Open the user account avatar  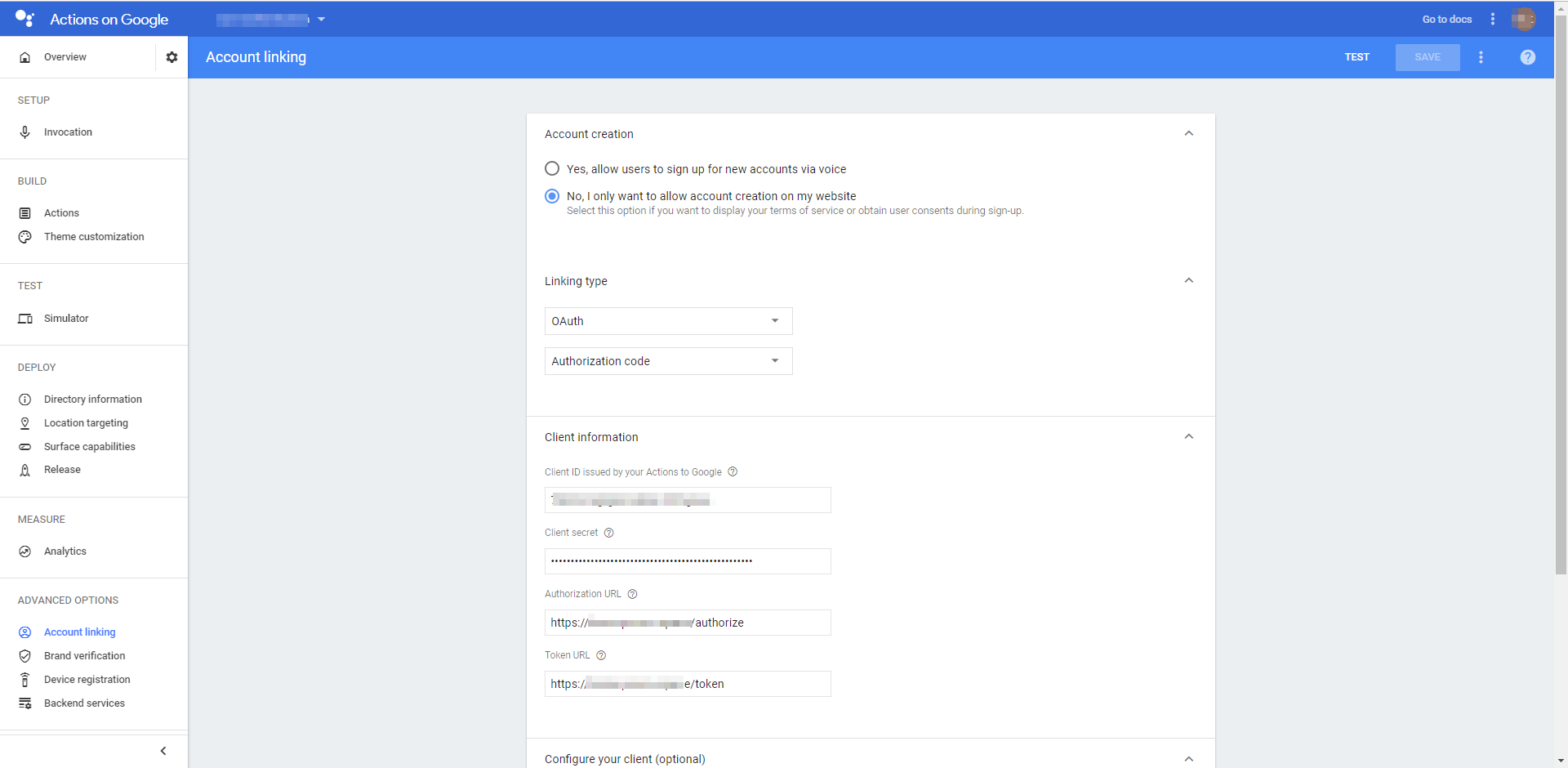(x=1523, y=19)
